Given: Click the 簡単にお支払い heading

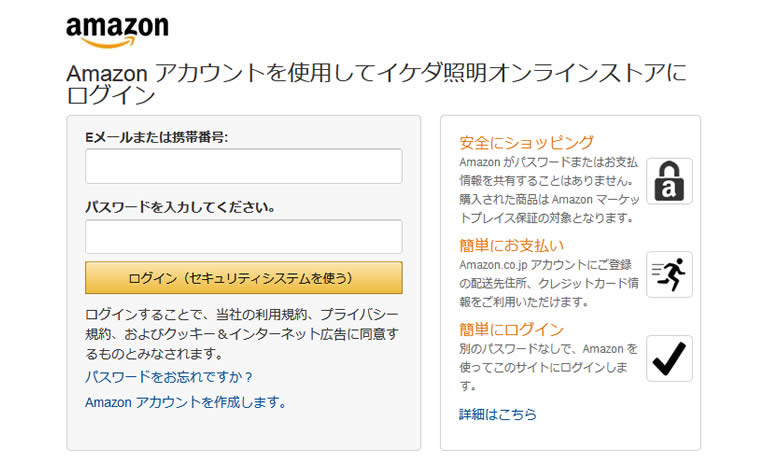Looking at the screenshot, I should 511,245.
